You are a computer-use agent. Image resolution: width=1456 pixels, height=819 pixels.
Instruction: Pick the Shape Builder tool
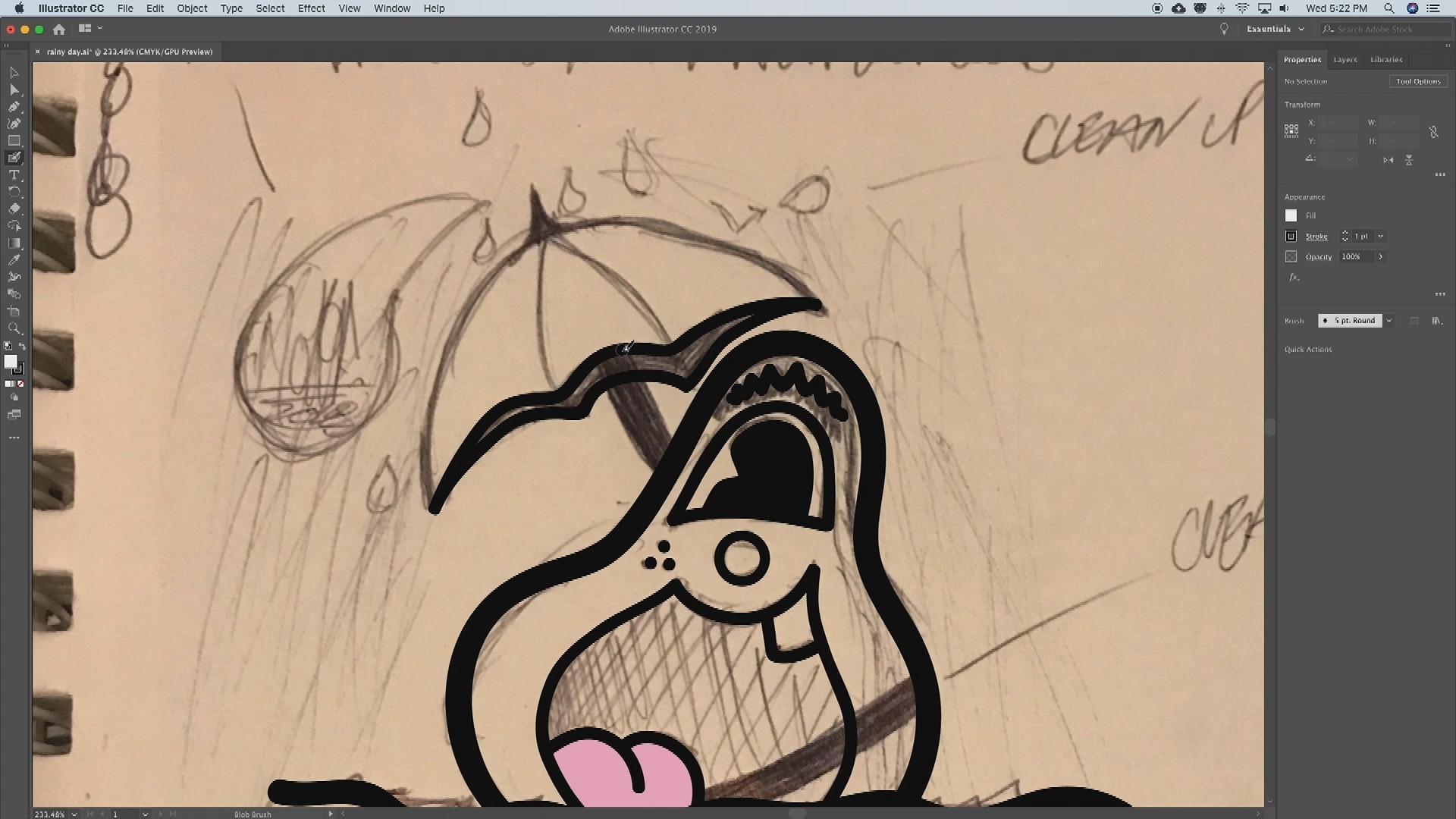[14, 226]
